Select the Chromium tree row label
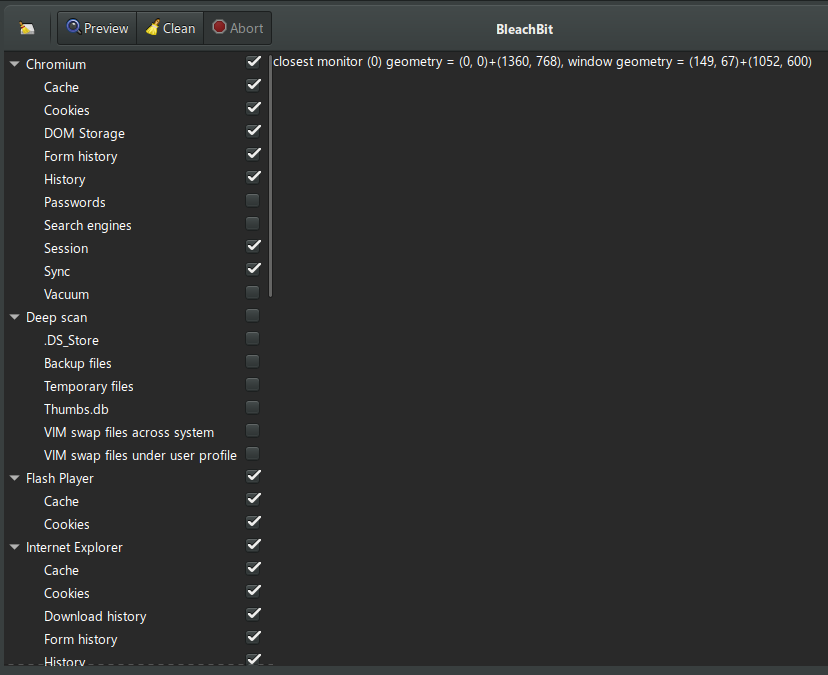828x675 pixels. point(56,64)
